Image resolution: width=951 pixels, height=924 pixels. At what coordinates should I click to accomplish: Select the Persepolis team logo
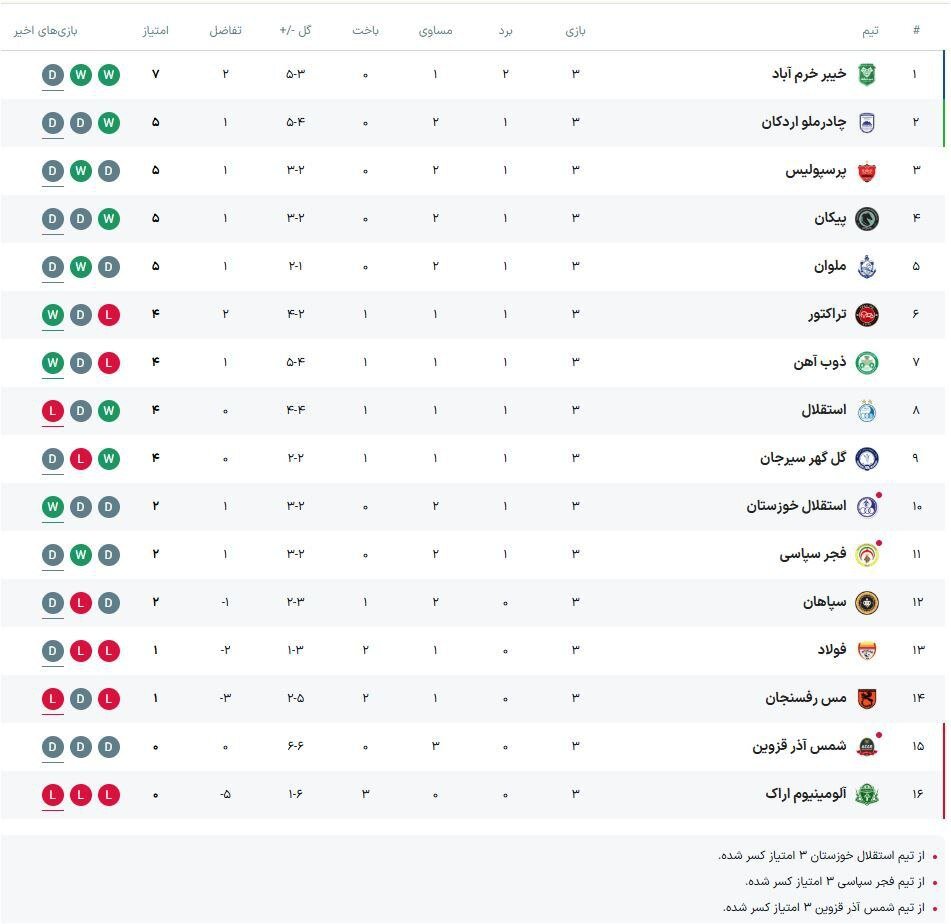866,168
